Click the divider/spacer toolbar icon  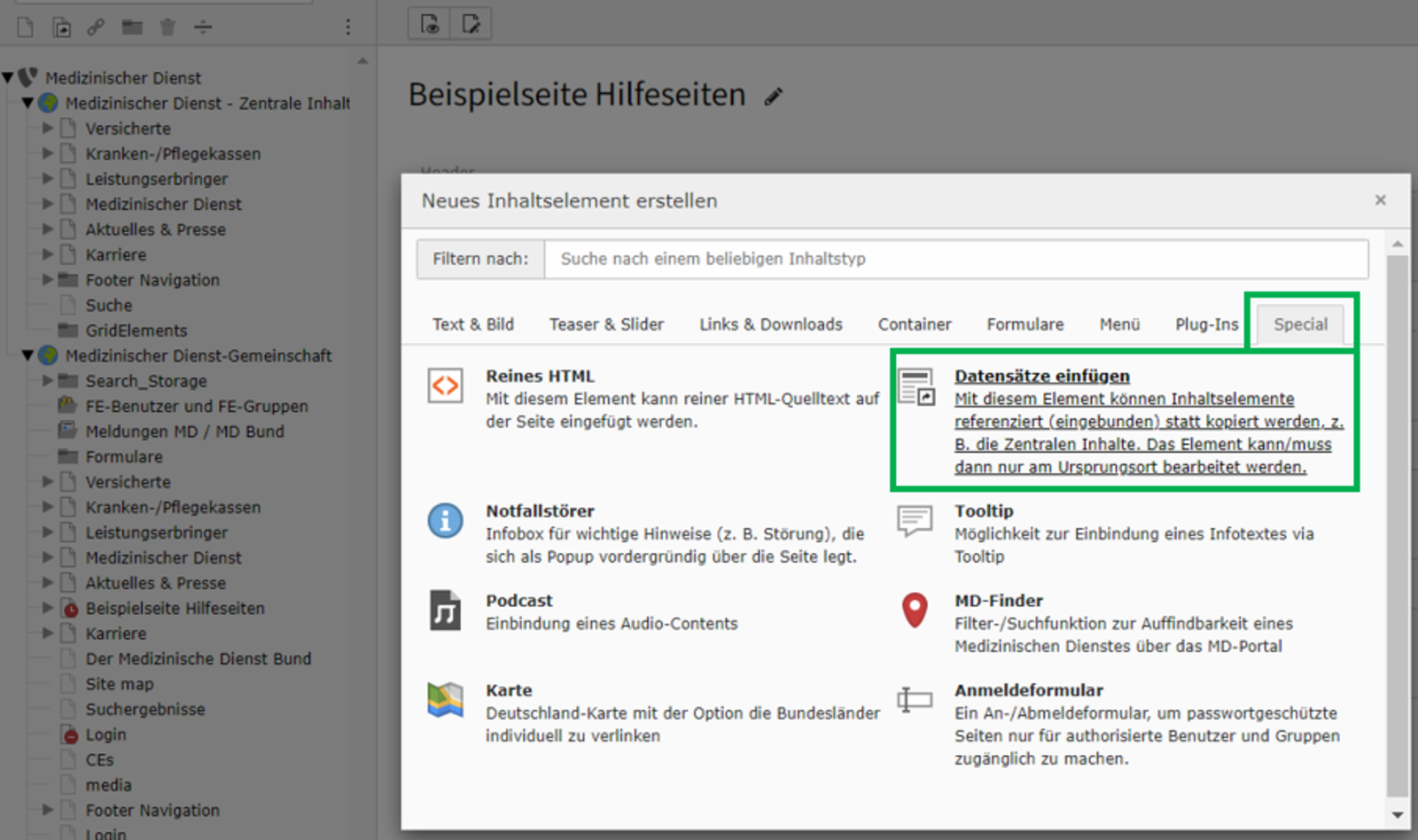203,27
